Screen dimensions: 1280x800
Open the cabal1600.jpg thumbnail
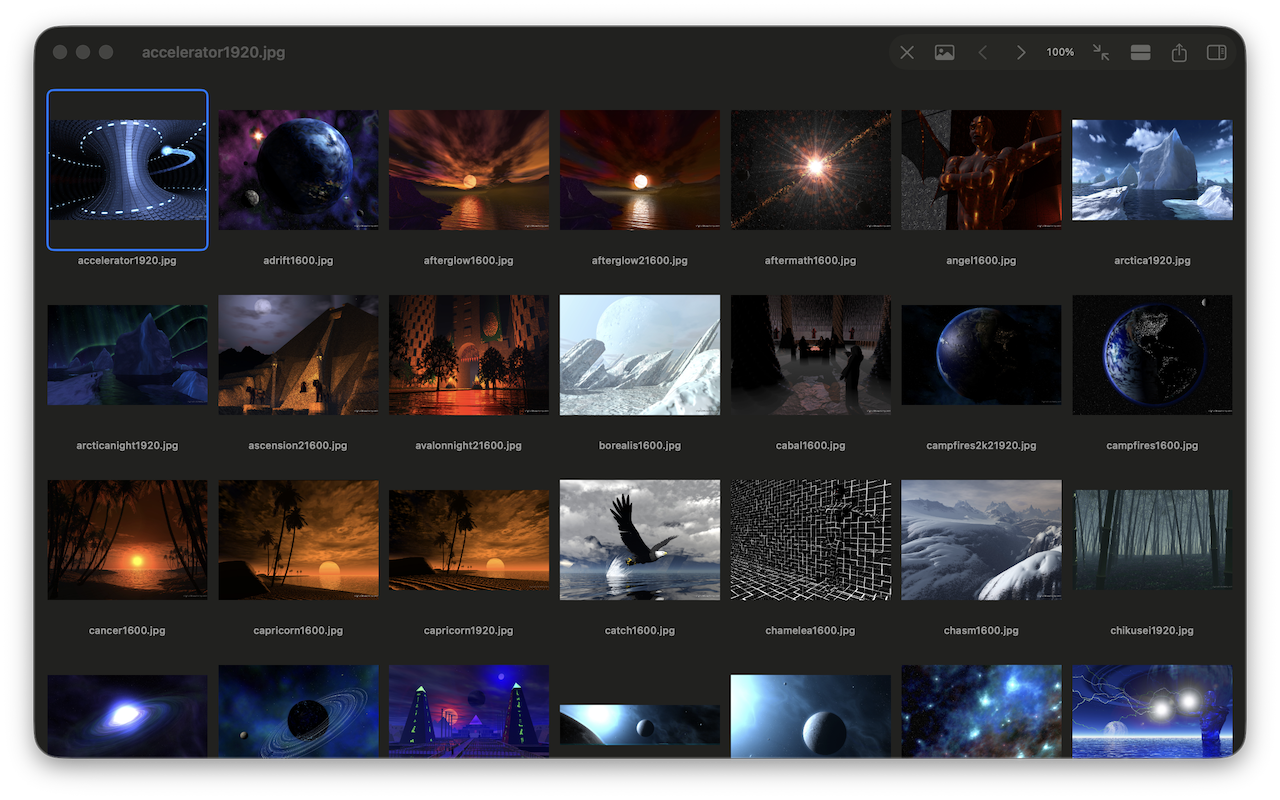[811, 355]
